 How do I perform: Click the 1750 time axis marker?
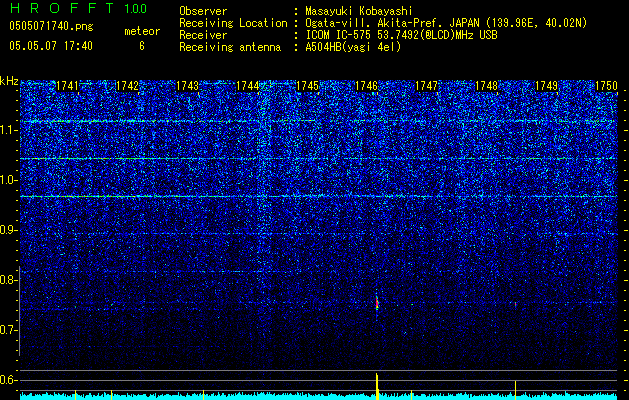click(606, 86)
